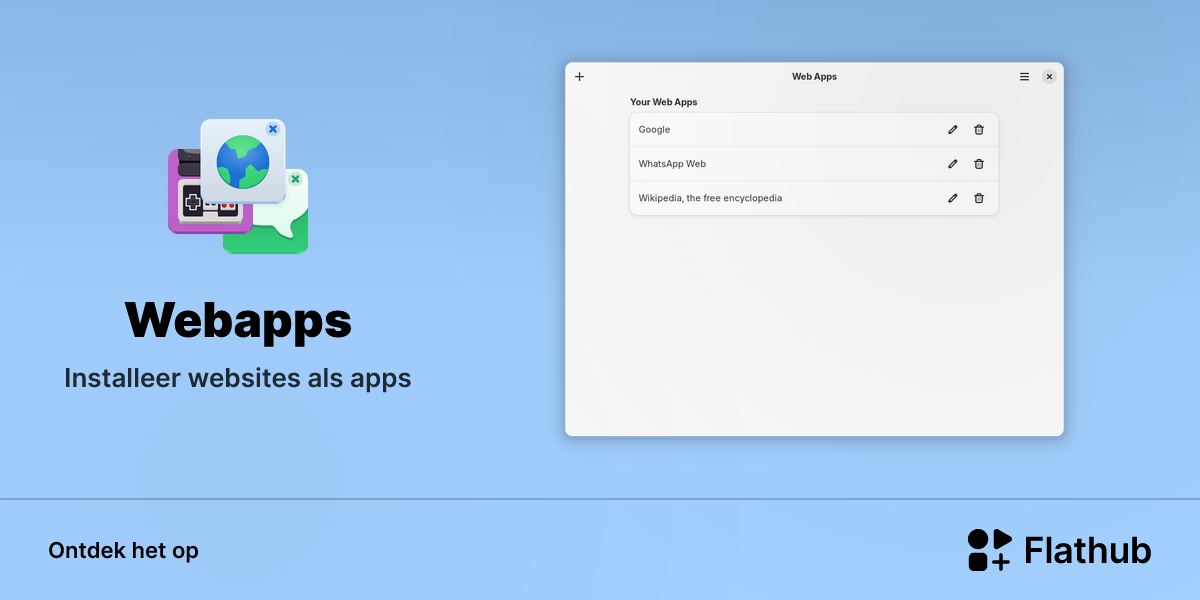Open the hamburger main menu
Viewport: 1200px width, 600px height.
(1024, 77)
